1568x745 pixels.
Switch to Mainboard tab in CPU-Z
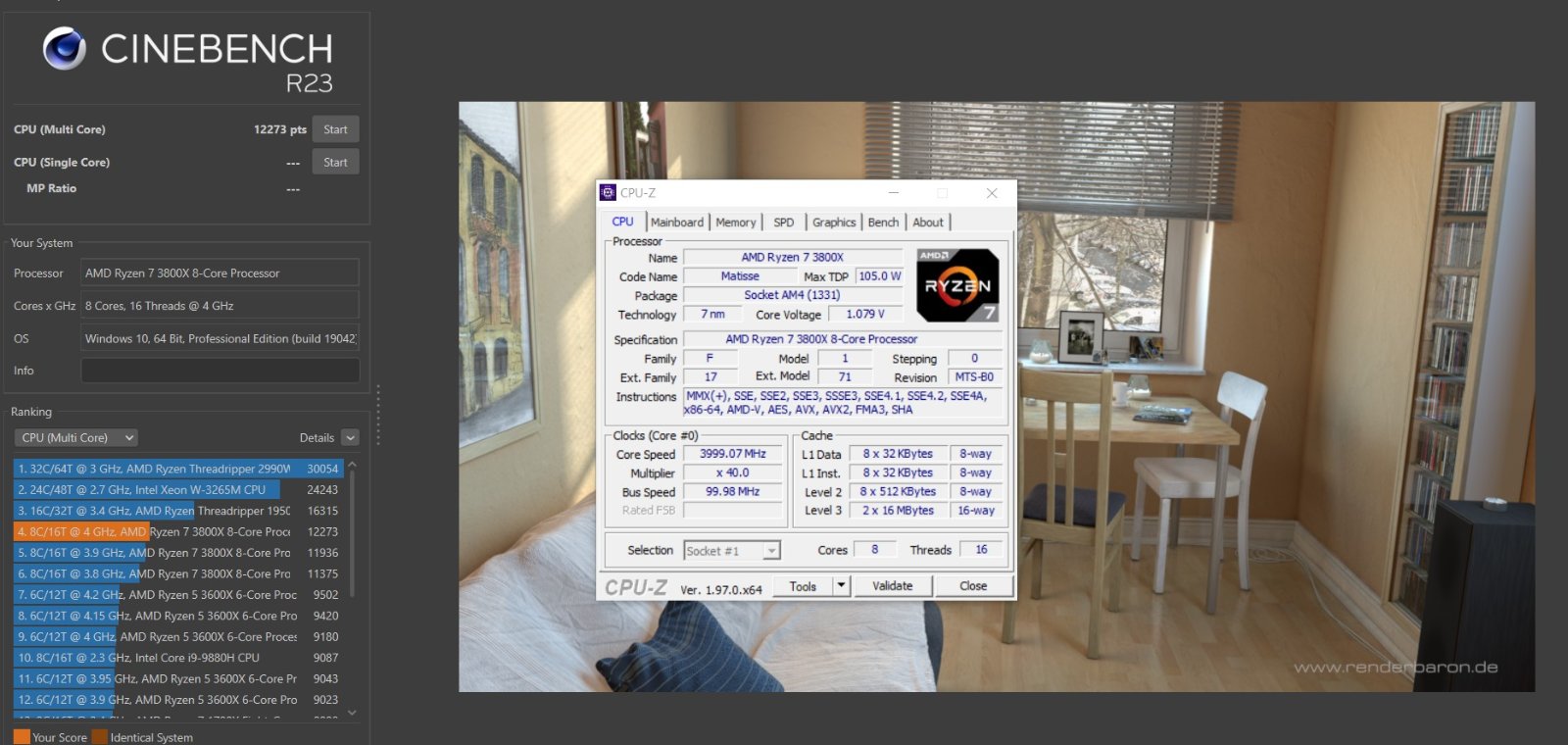coord(677,223)
